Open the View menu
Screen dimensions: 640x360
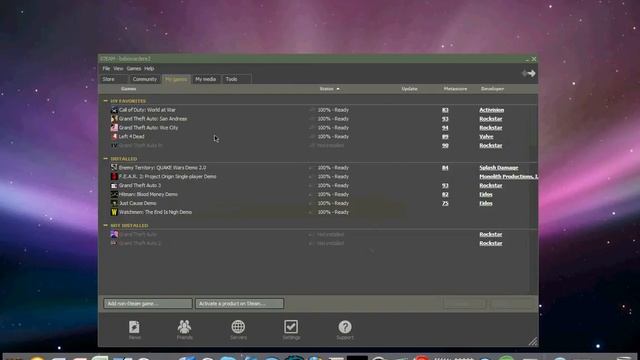pos(118,69)
